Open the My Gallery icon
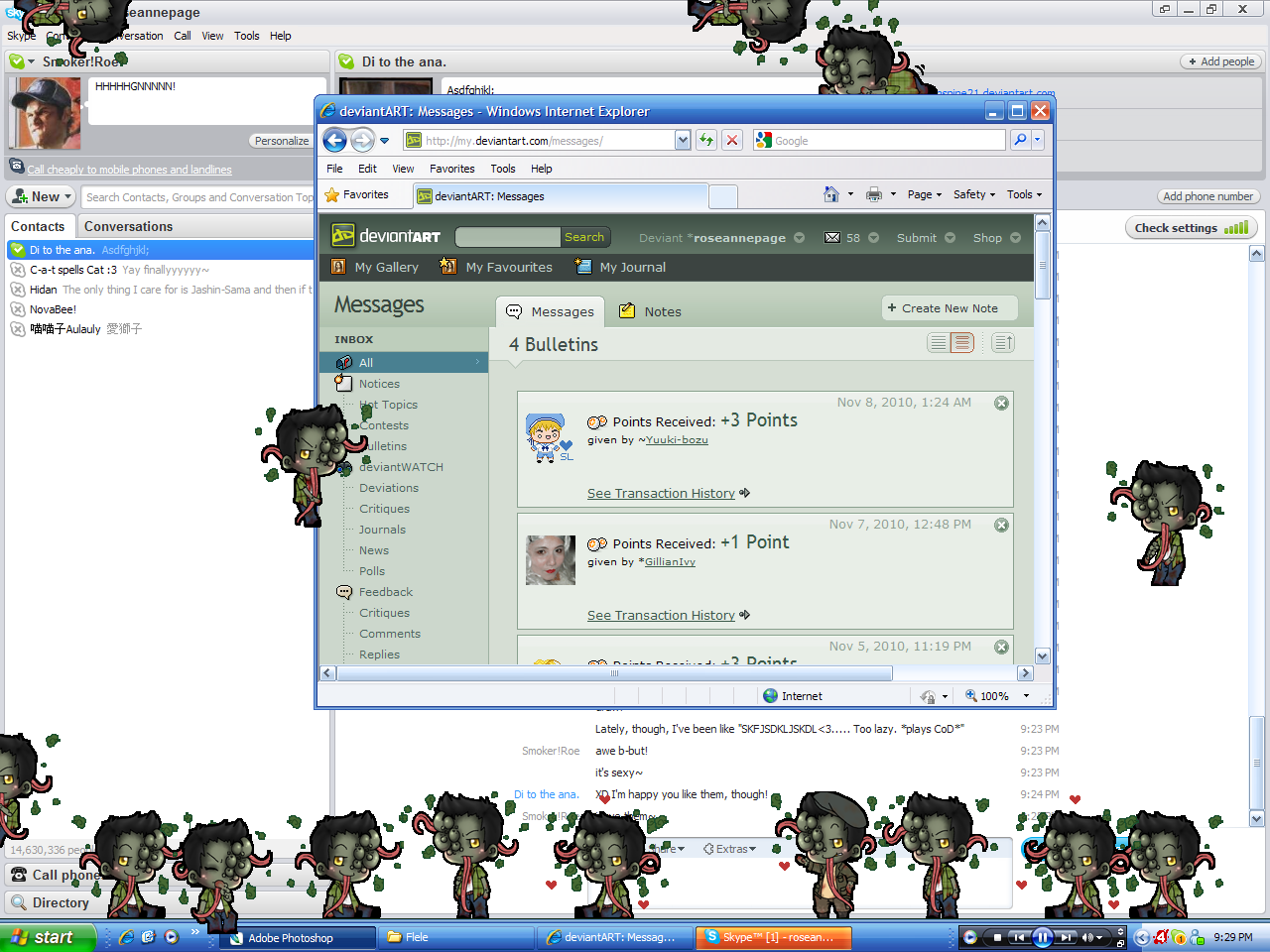 pos(338,267)
